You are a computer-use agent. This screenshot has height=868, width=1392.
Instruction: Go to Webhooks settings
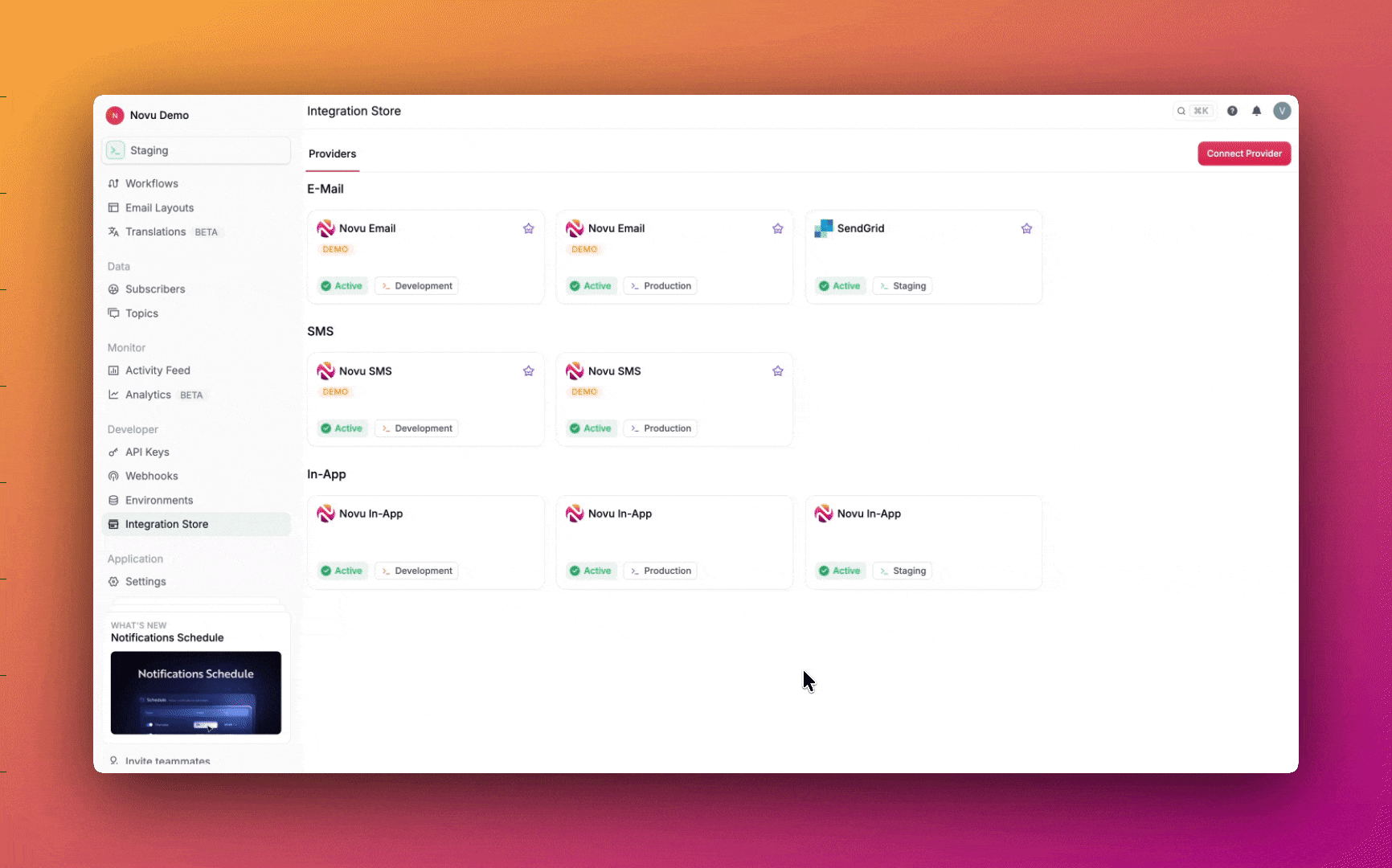152,476
